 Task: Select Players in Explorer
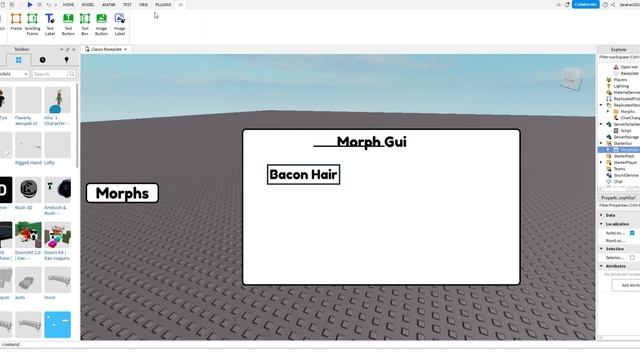pos(620,80)
